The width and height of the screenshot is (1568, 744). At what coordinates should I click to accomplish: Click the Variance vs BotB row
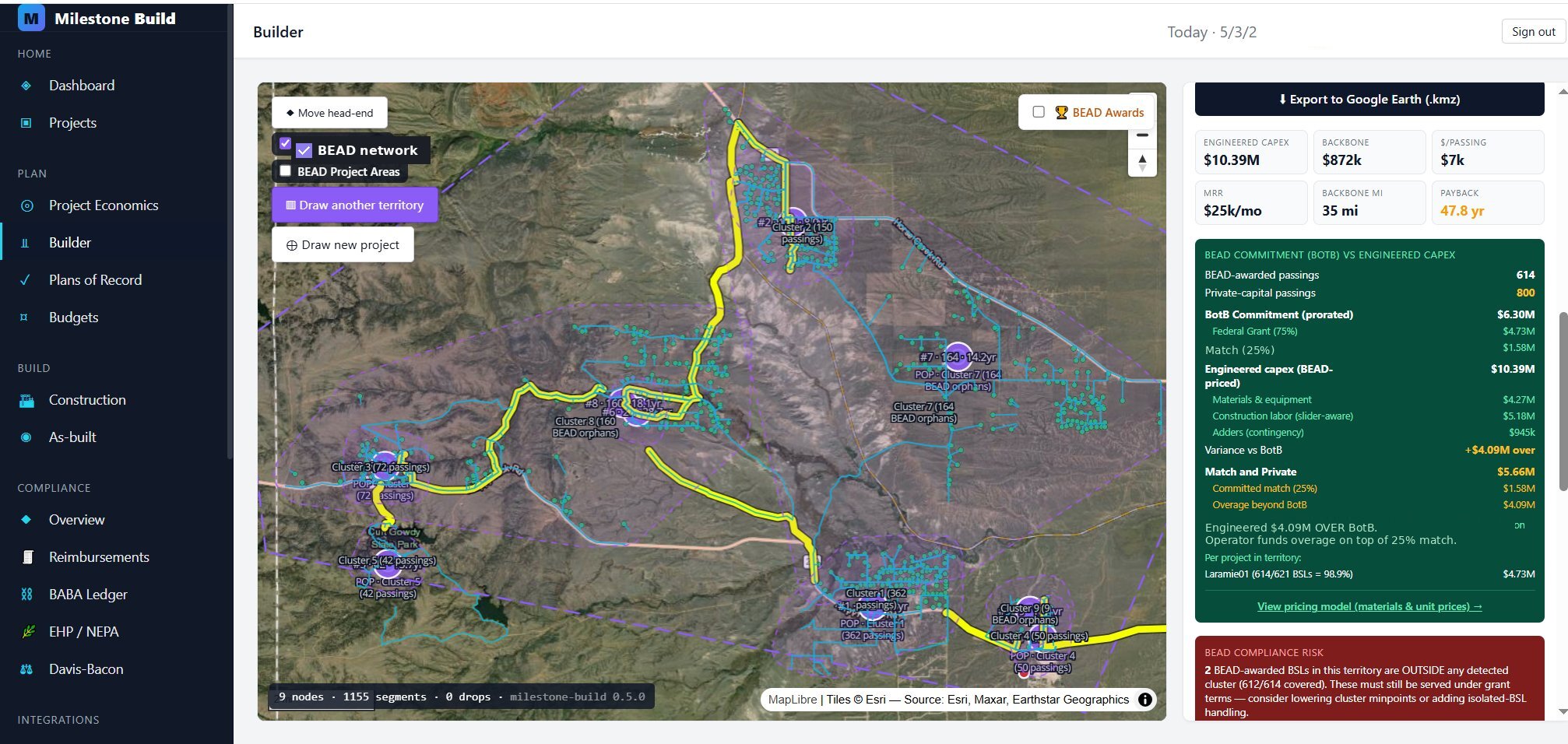point(1369,451)
